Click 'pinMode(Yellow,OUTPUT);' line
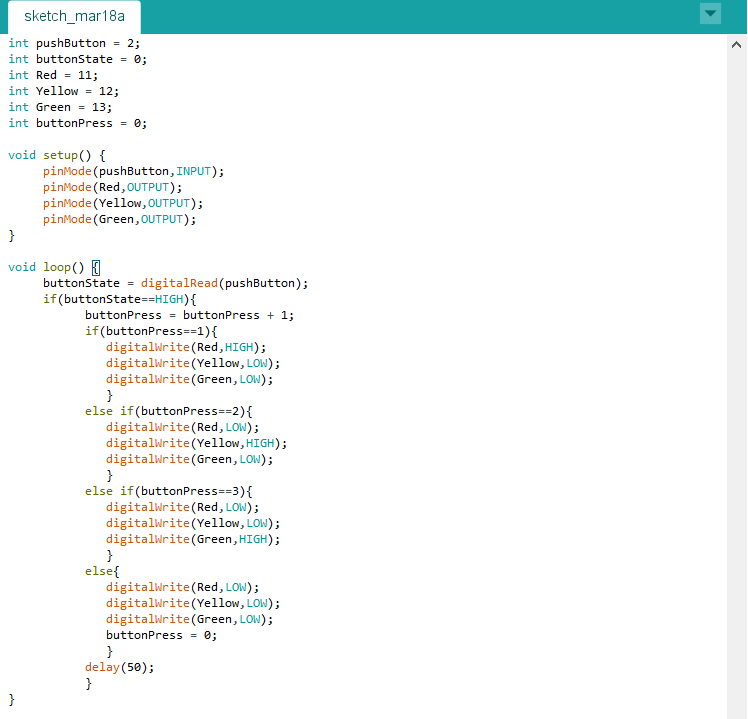 coord(123,203)
